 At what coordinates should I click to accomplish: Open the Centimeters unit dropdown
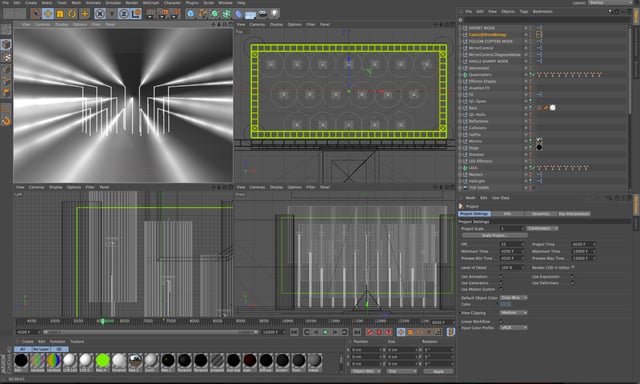tap(542, 229)
